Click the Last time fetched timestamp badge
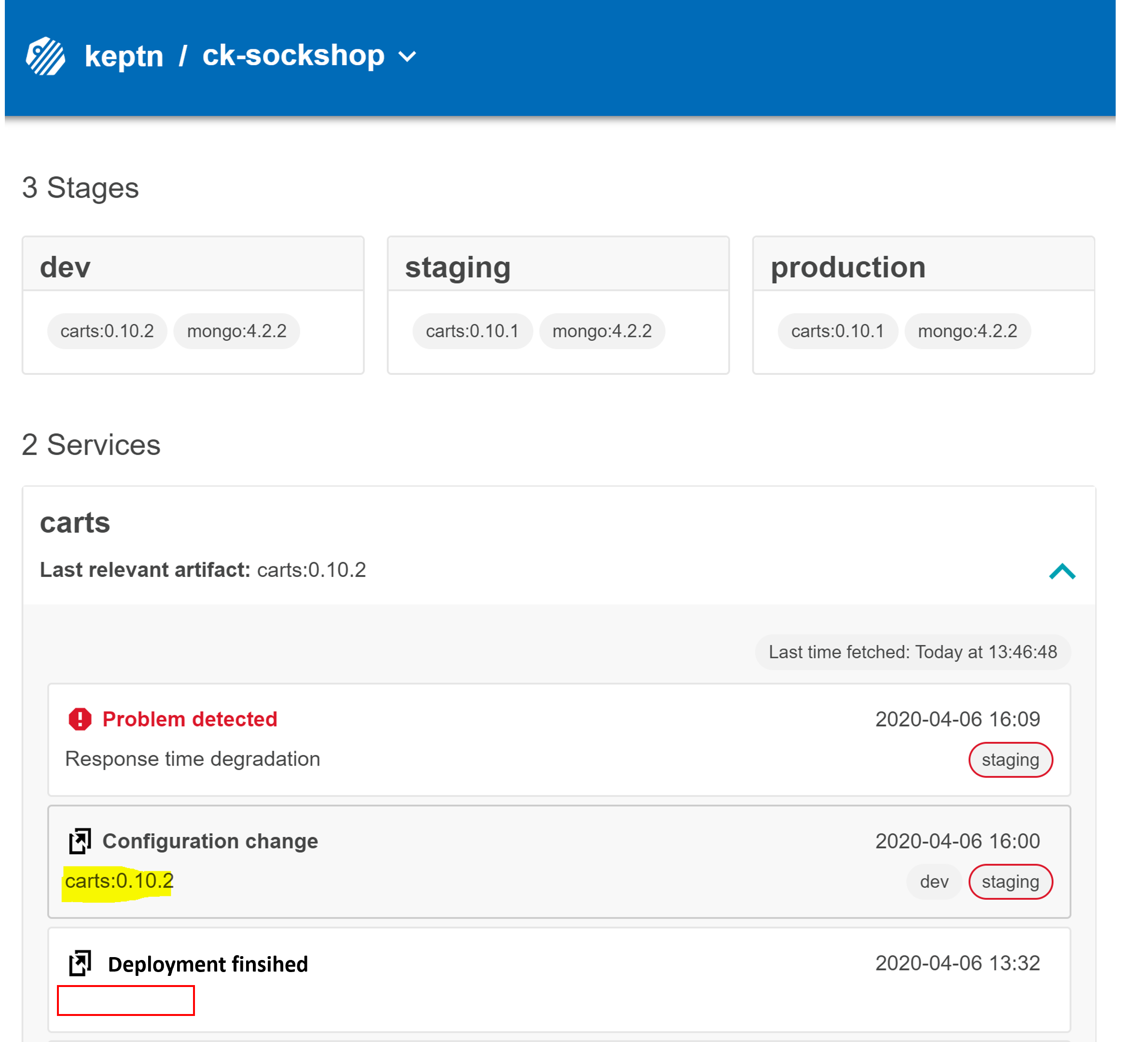Screen dimensions: 1148x1042 (x=912, y=652)
